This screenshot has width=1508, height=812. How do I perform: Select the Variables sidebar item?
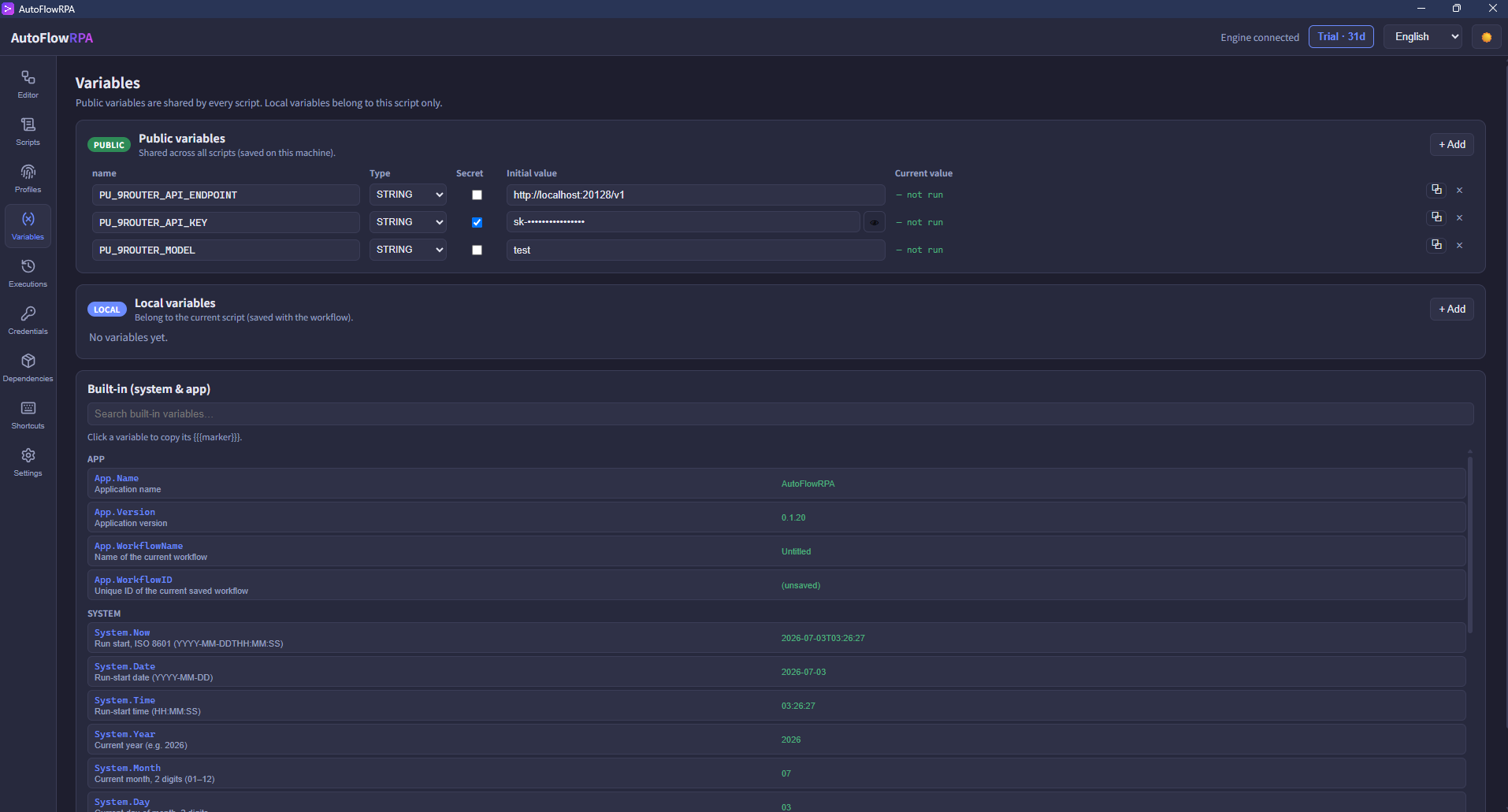(28, 226)
